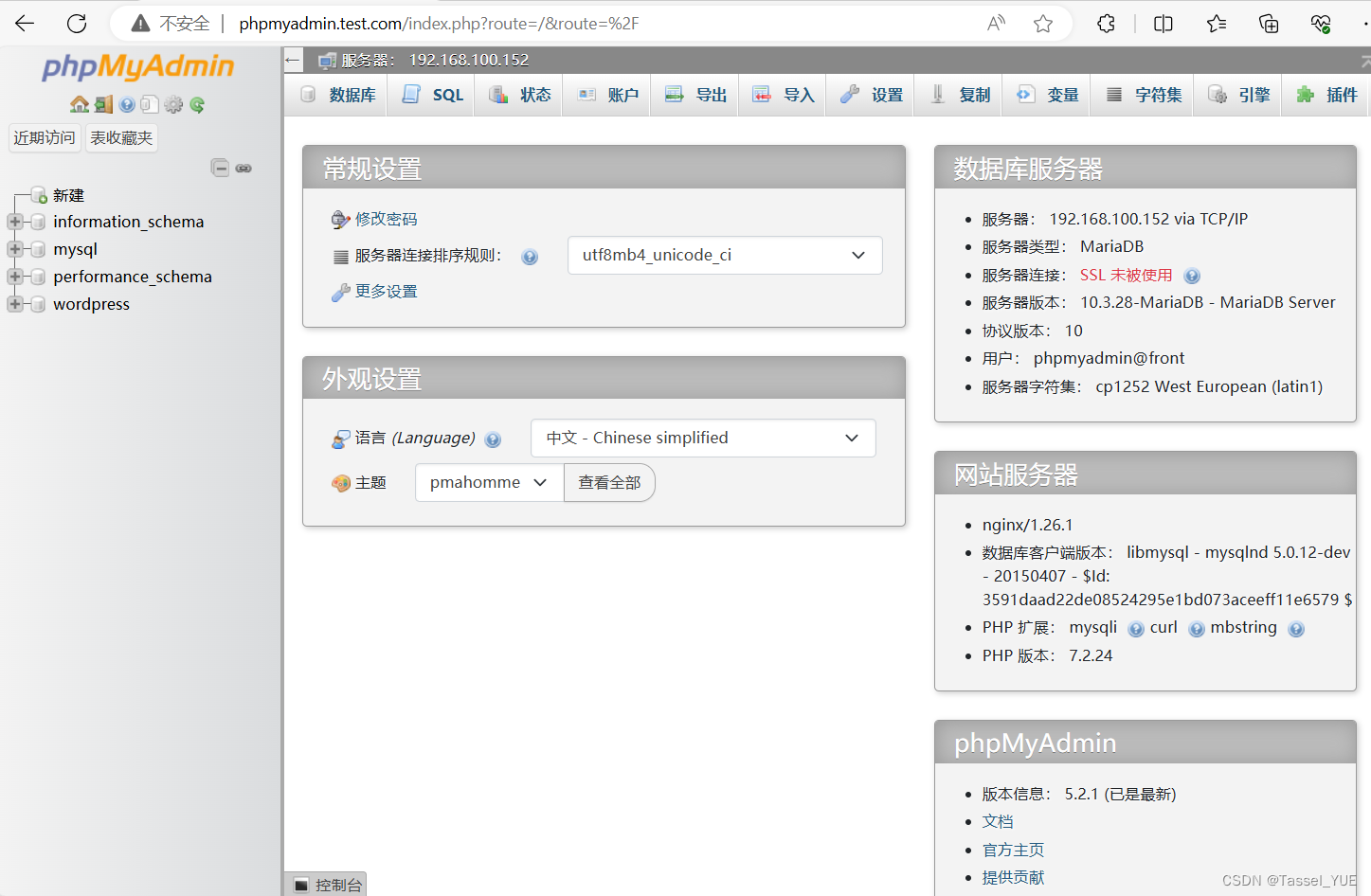Refresh the browser page
This screenshot has height=896, width=1371.
point(77,23)
